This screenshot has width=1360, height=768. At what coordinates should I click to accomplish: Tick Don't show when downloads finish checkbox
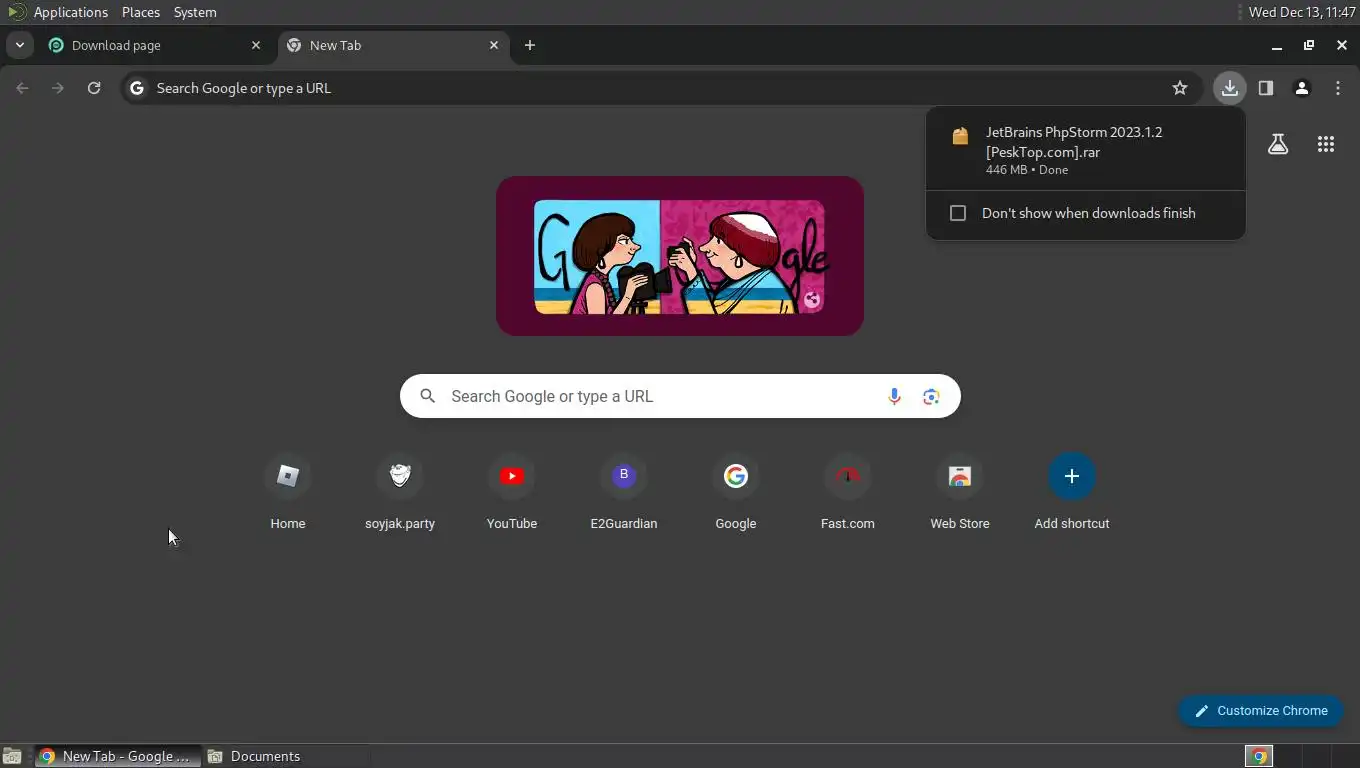[958, 213]
